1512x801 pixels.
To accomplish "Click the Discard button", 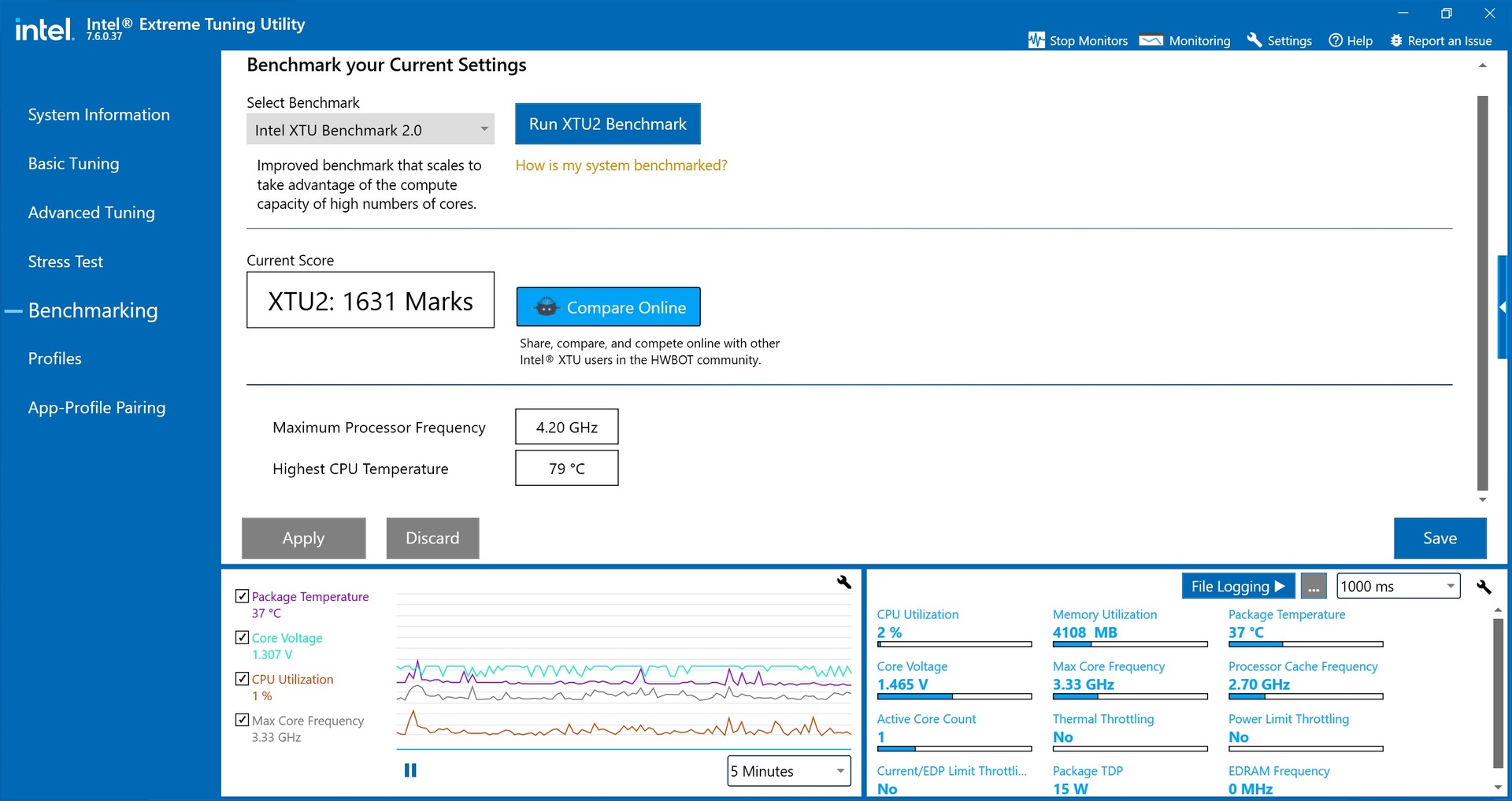I will 432,538.
